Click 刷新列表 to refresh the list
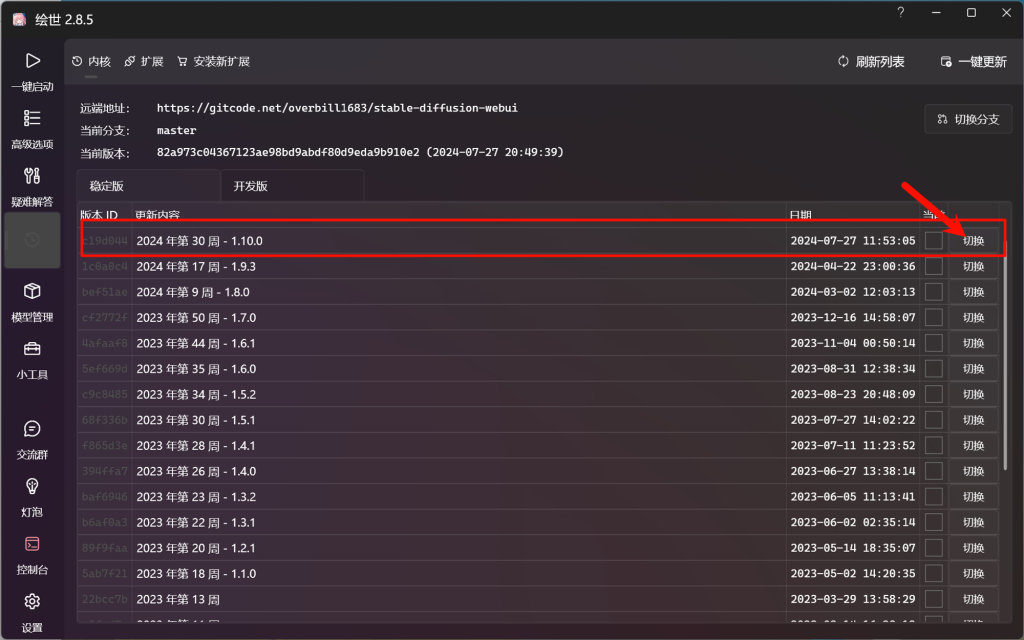This screenshot has height=640, width=1024. pos(871,62)
